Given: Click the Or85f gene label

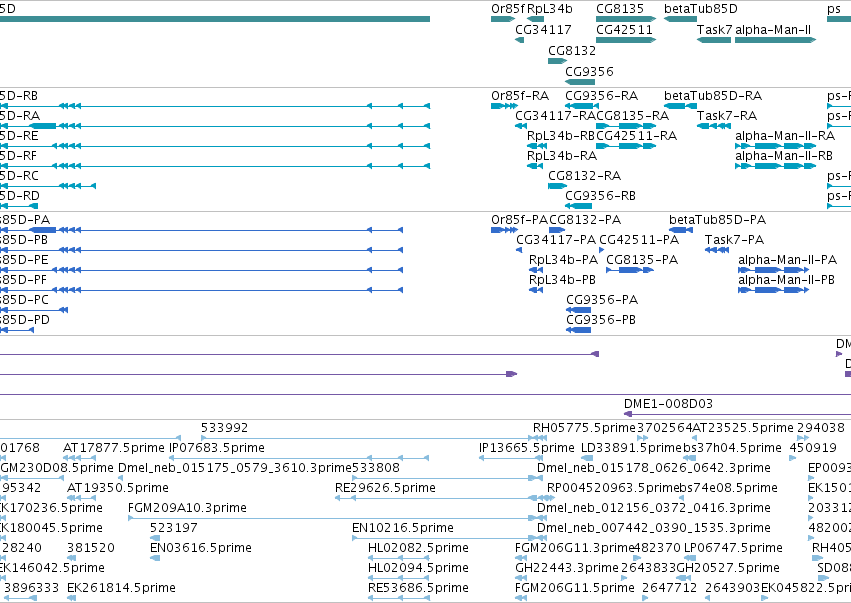Looking at the screenshot, I should point(508,9).
